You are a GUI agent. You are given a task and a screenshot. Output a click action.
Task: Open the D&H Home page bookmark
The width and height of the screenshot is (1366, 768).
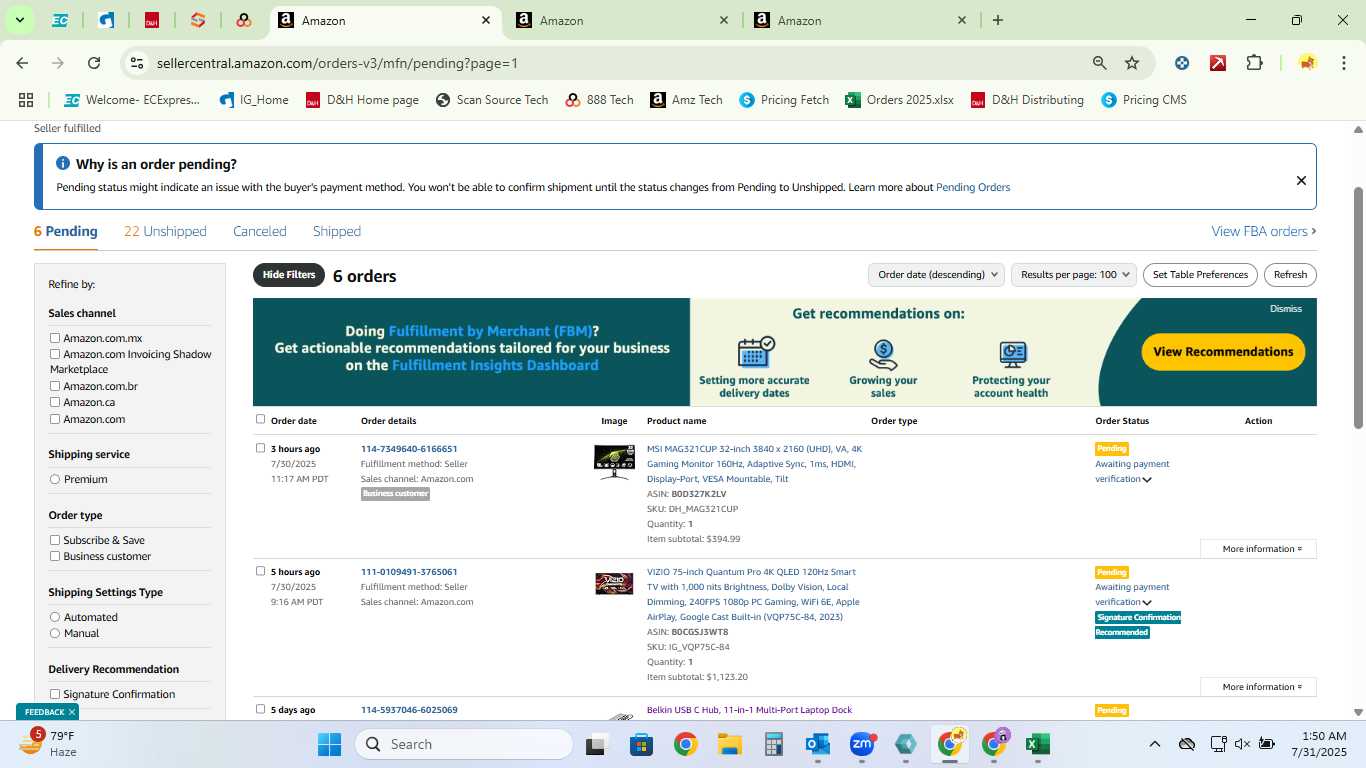click(362, 100)
